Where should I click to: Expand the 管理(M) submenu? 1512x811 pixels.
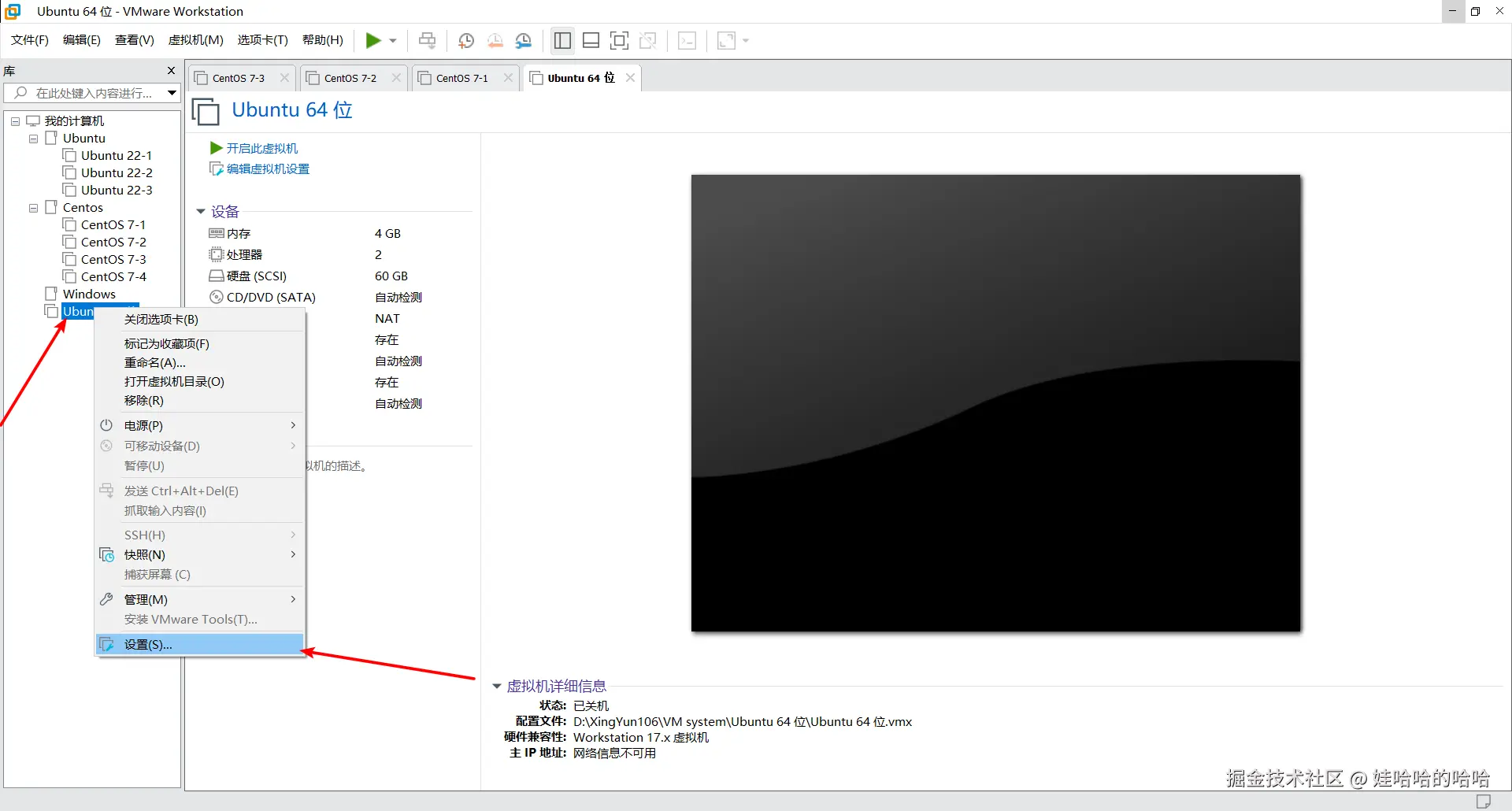coord(199,600)
